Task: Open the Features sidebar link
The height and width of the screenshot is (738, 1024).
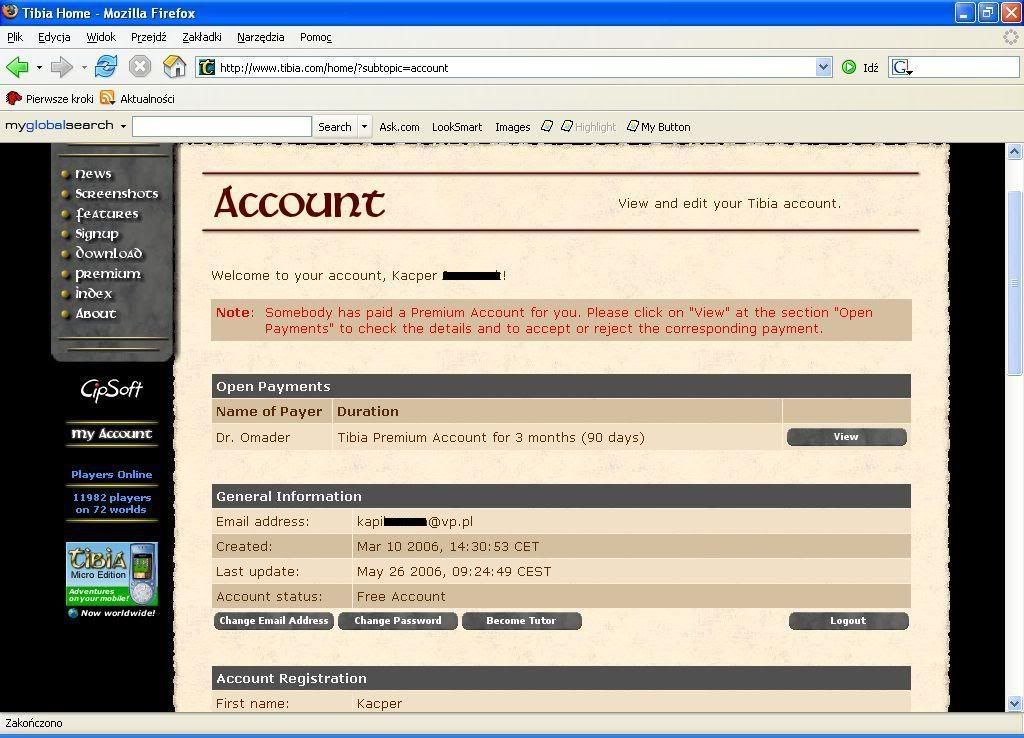Action: point(106,214)
